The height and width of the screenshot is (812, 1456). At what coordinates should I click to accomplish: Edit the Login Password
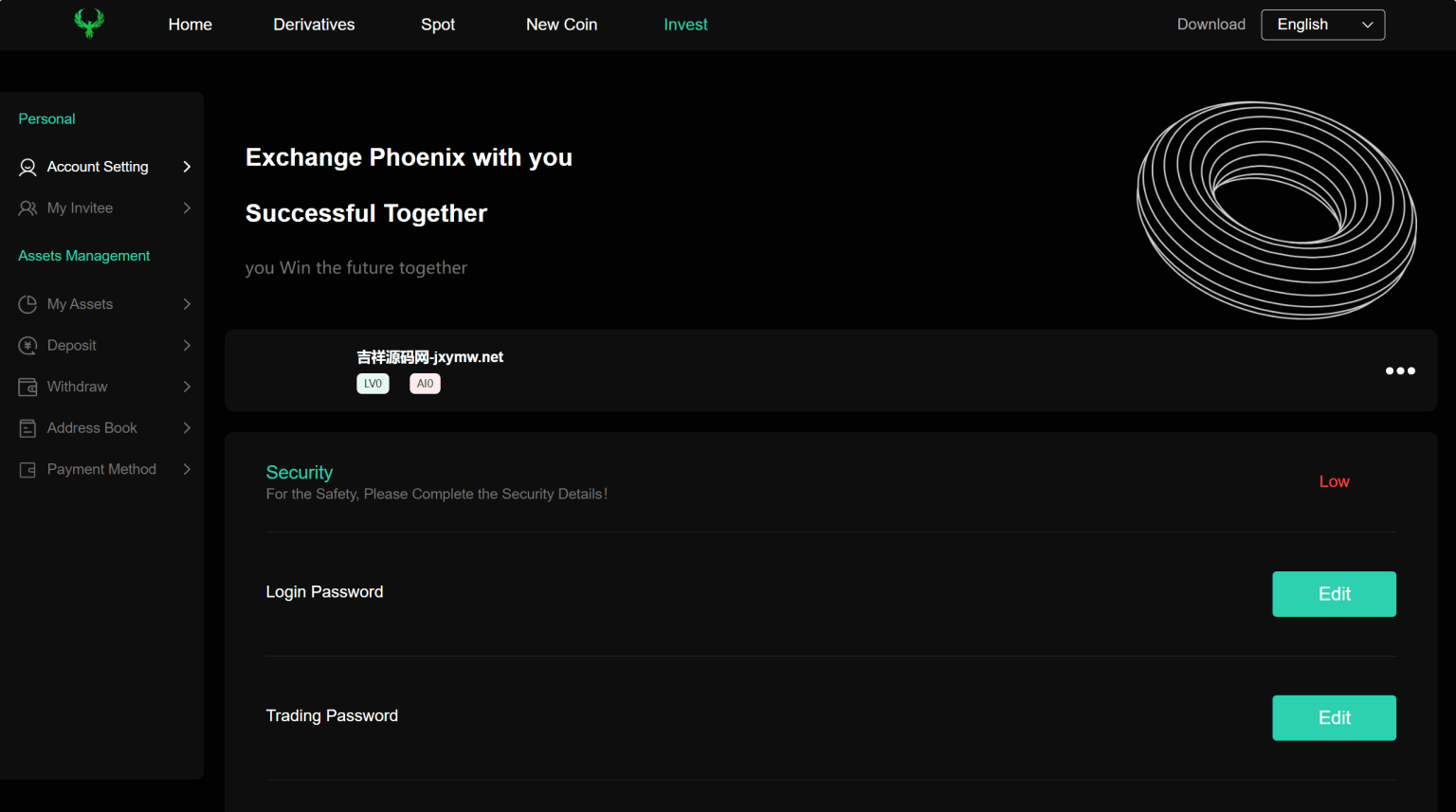[1334, 594]
